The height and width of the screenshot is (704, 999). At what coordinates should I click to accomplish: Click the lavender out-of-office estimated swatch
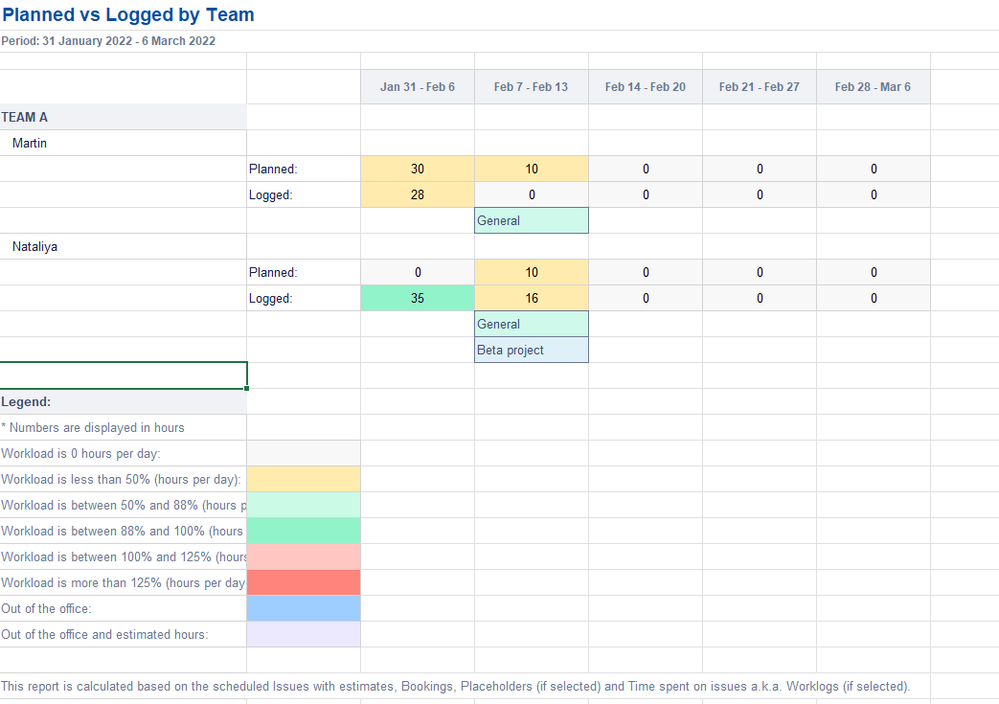[x=304, y=635]
